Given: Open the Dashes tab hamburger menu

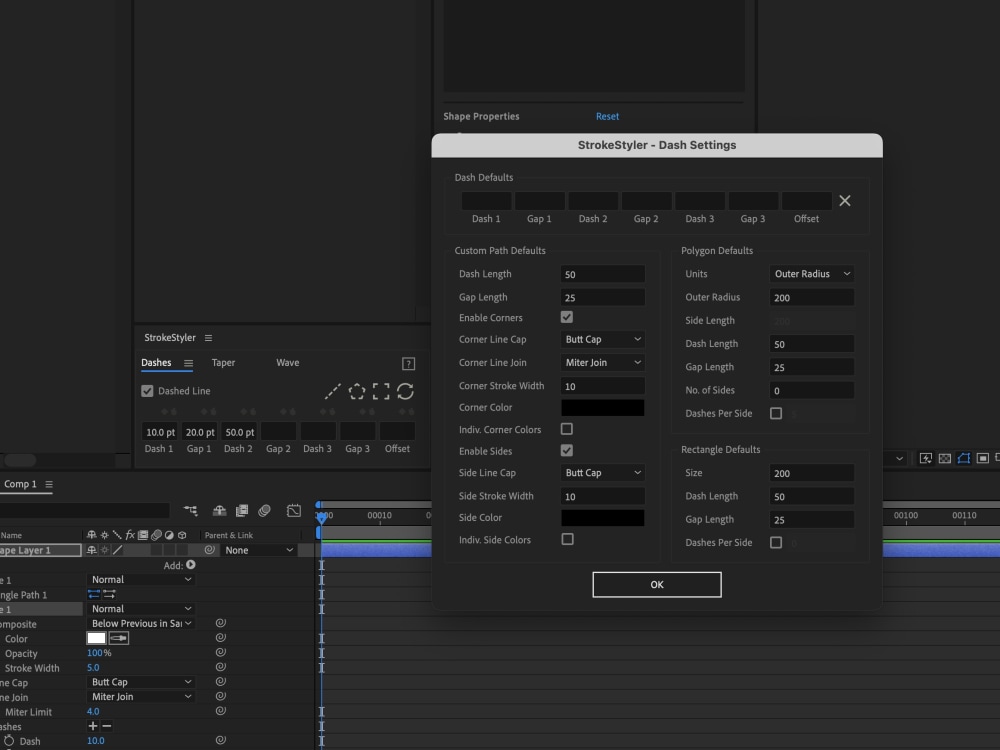Looking at the screenshot, I should (188, 363).
